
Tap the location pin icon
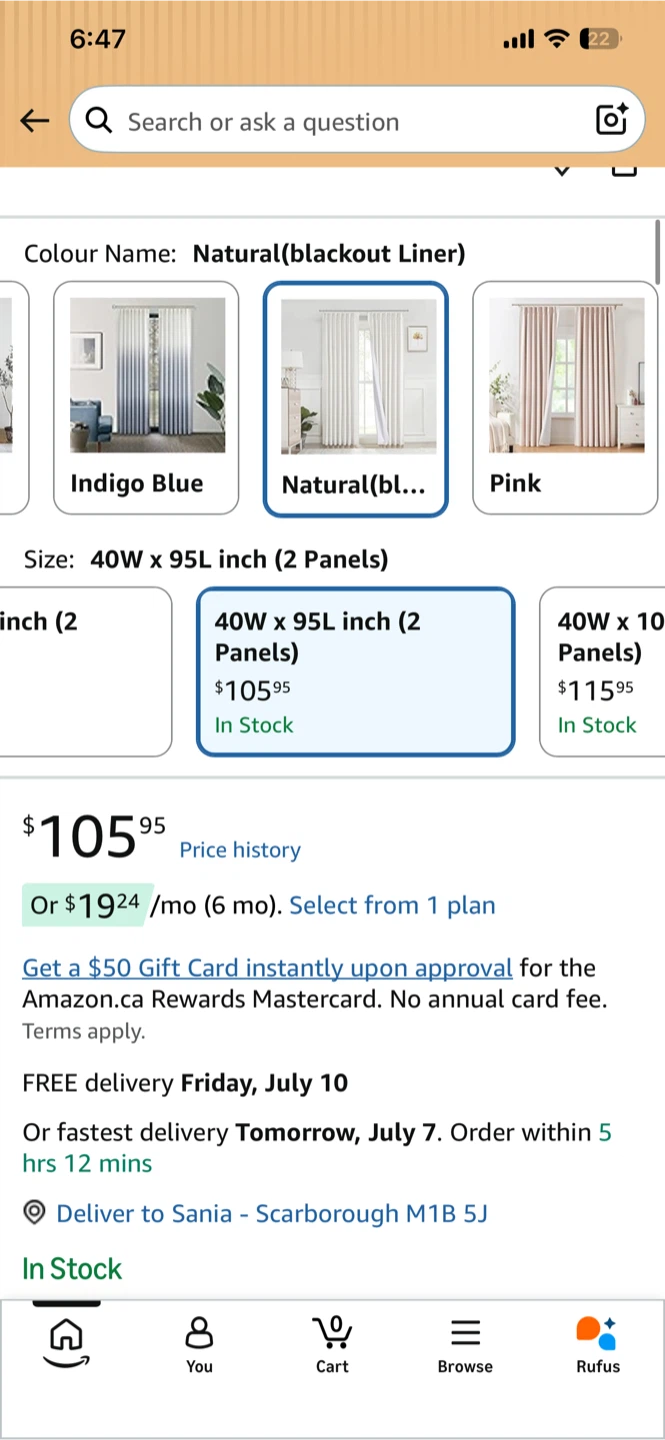[35, 1213]
